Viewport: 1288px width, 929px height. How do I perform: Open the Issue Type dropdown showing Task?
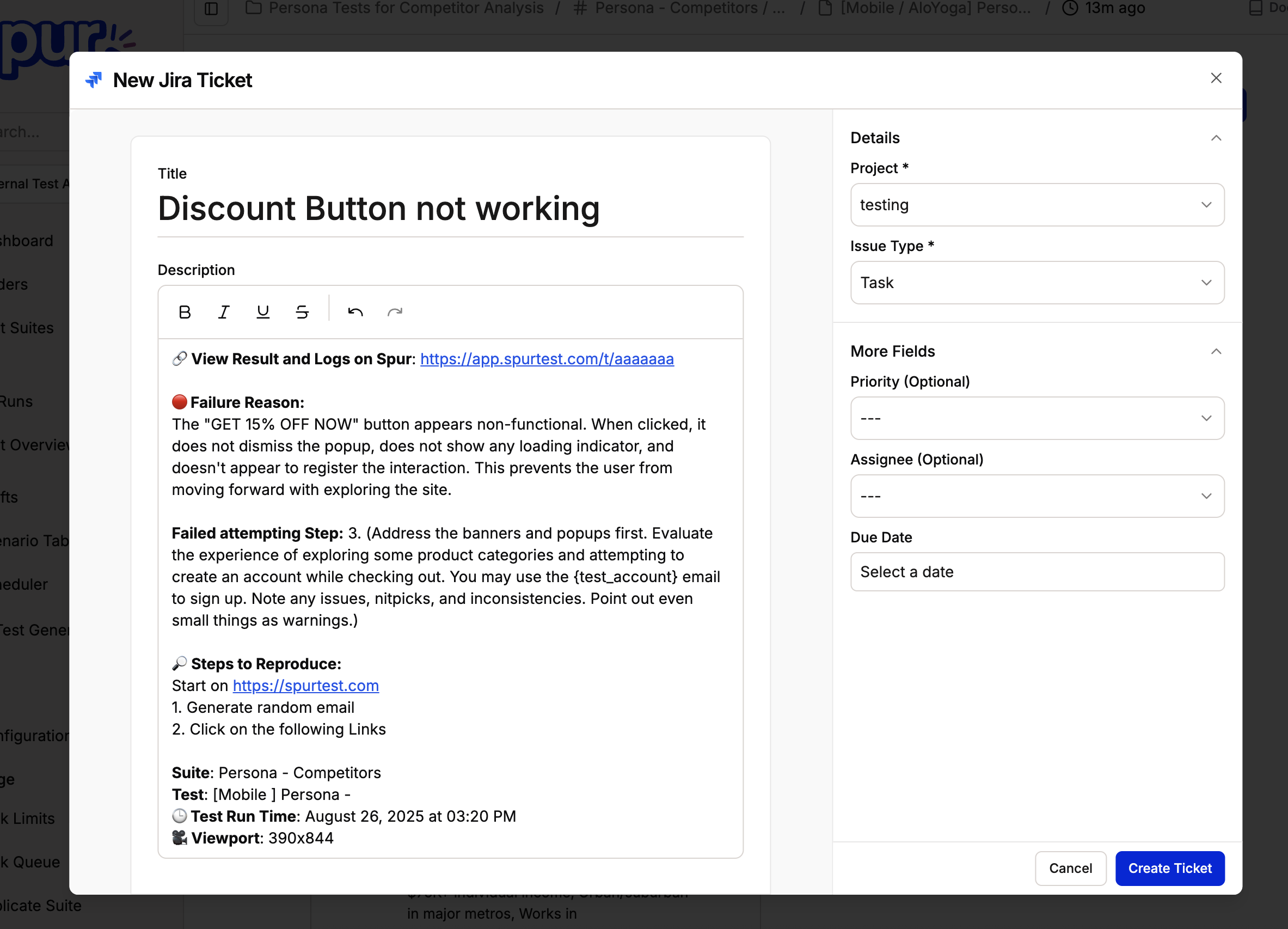(1036, 283)
